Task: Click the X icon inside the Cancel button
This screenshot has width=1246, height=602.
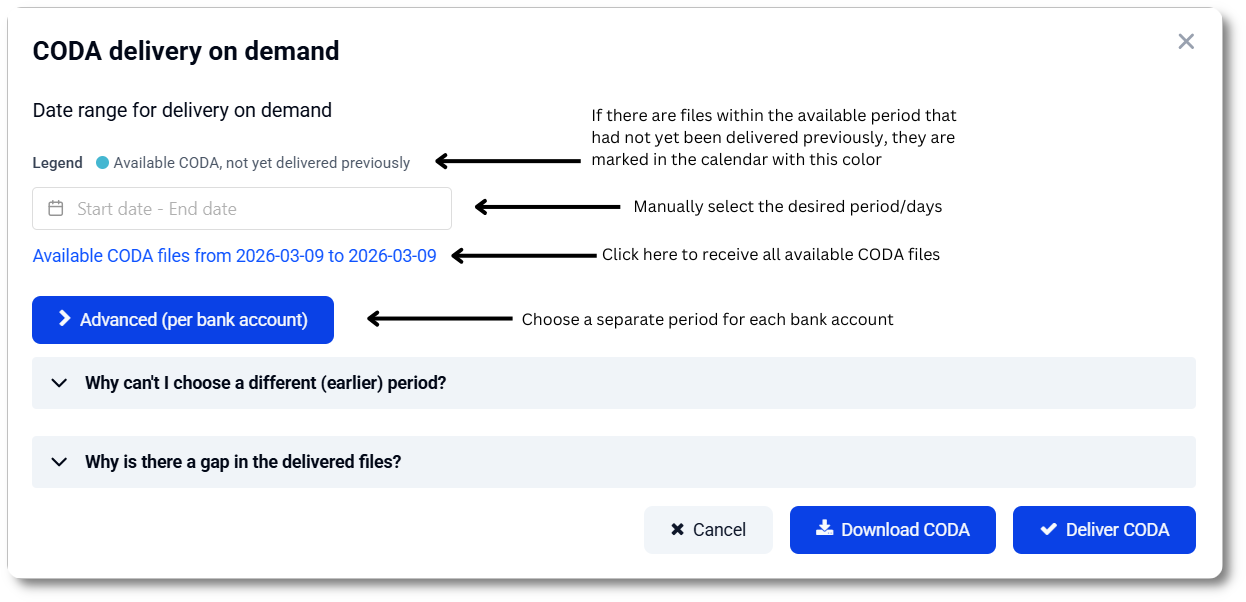Action: pyautogui.click(x=676, y=529)
